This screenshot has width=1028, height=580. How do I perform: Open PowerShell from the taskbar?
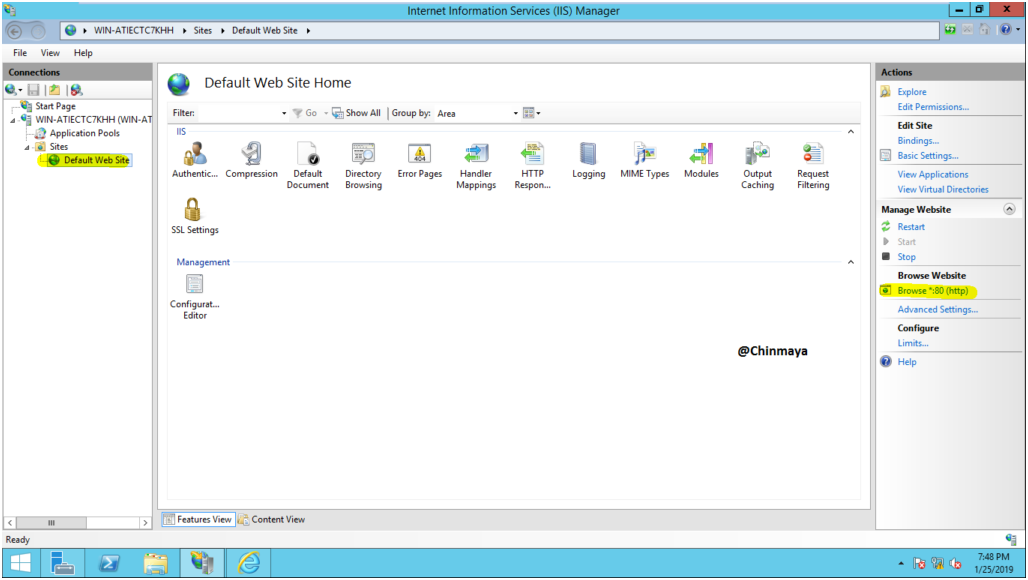coord(109,563)
